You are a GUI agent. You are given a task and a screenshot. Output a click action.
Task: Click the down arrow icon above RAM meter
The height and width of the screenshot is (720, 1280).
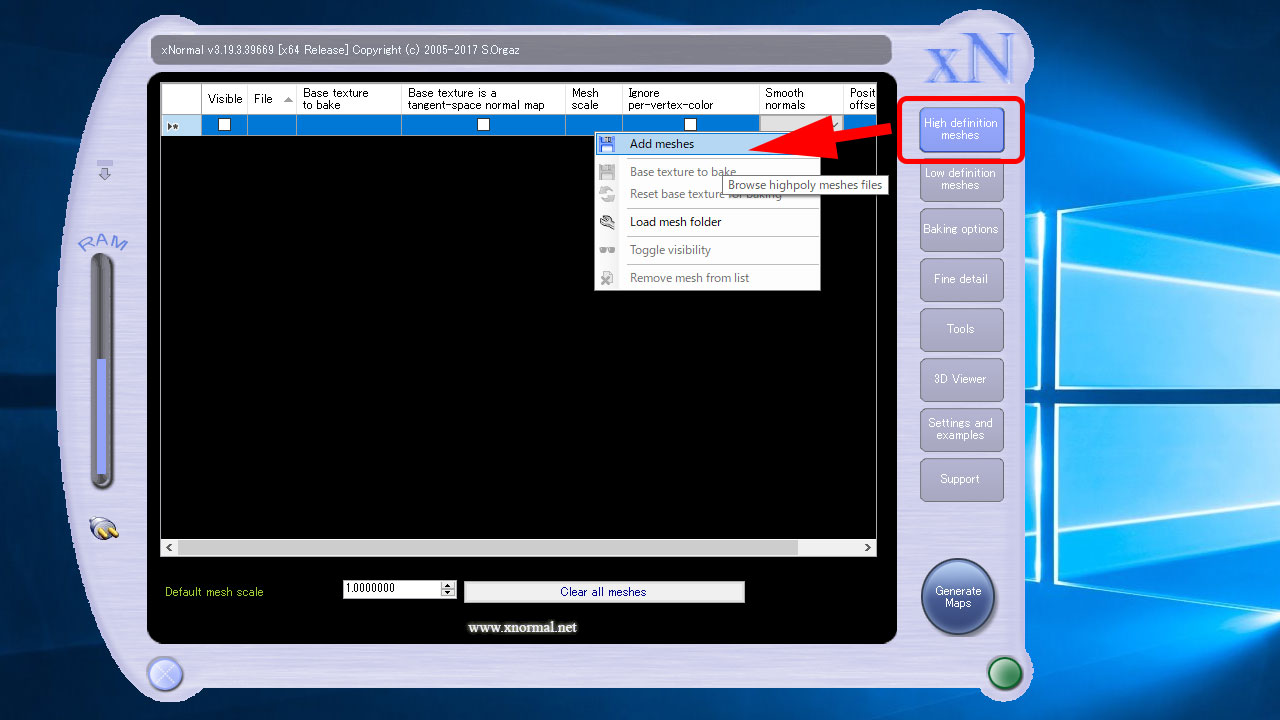pos(105,171)
